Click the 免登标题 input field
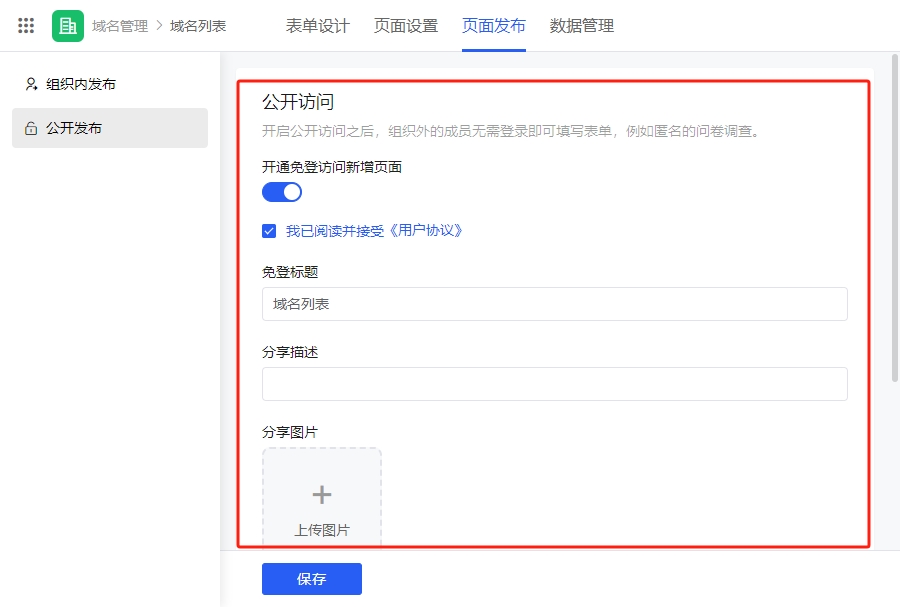 point(554,304)
